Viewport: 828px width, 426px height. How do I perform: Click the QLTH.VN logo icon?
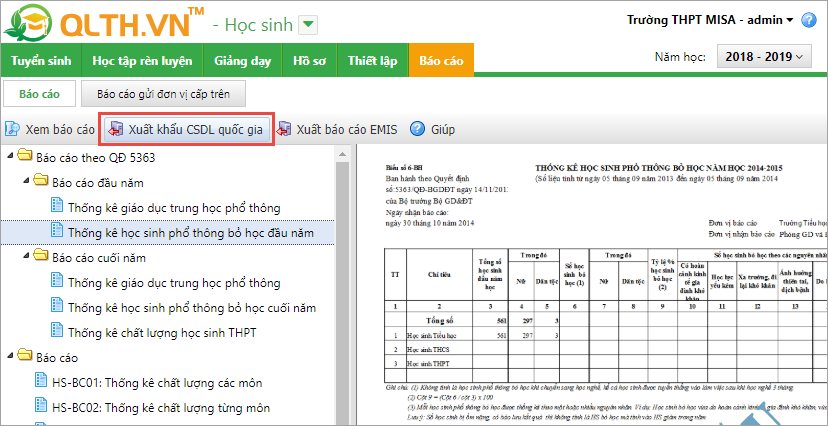point(30,21)
